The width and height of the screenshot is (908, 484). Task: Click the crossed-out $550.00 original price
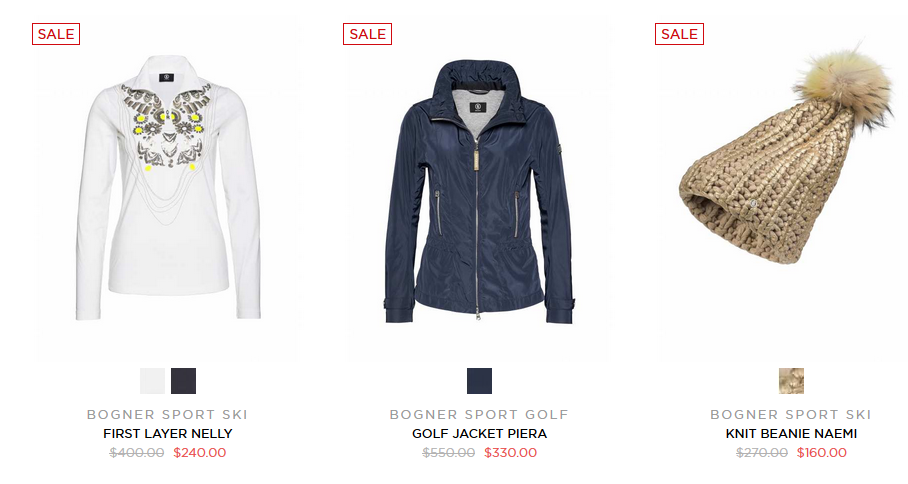click(449, 453)
